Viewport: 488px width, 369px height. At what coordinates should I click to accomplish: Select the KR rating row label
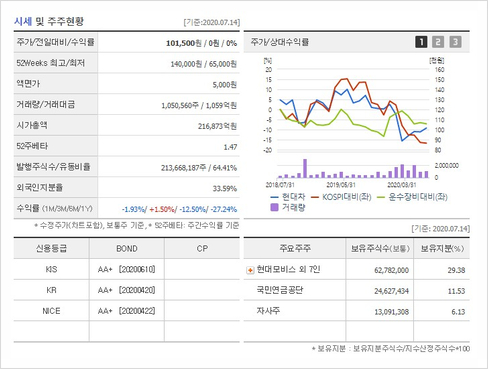[x=51, y=290]
